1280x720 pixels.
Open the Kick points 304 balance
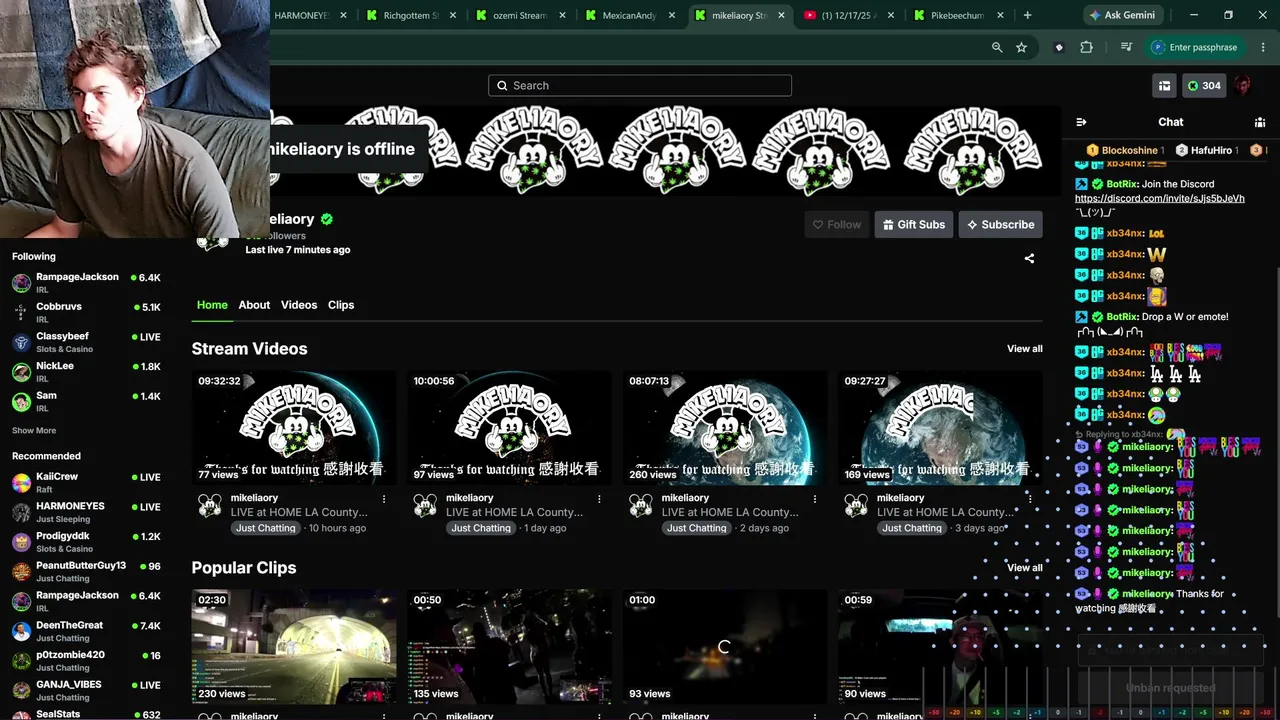[x=1204, y=86]
